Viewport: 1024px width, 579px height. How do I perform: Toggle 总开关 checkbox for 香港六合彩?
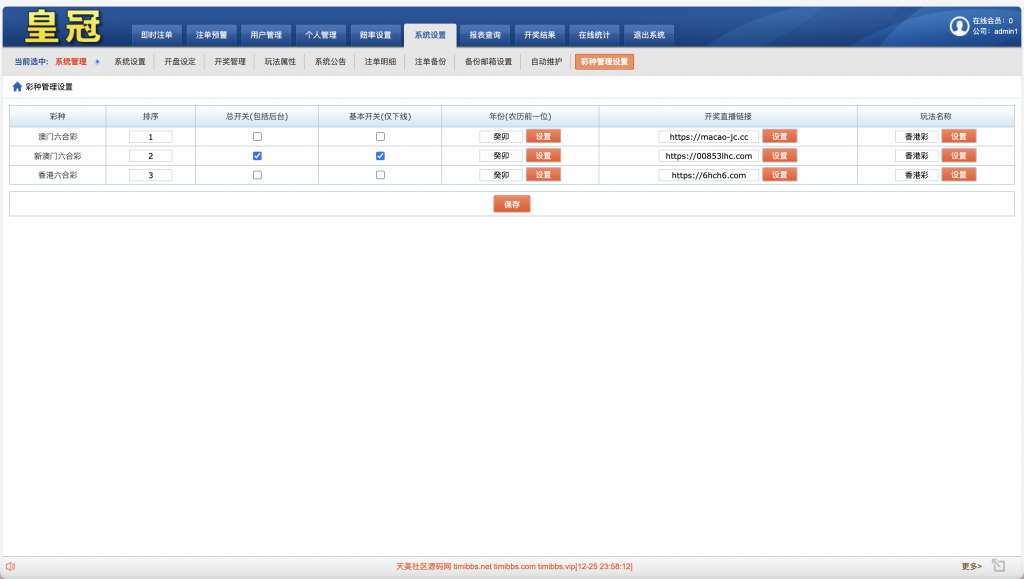pyautogui.click(x=257, y=175)
